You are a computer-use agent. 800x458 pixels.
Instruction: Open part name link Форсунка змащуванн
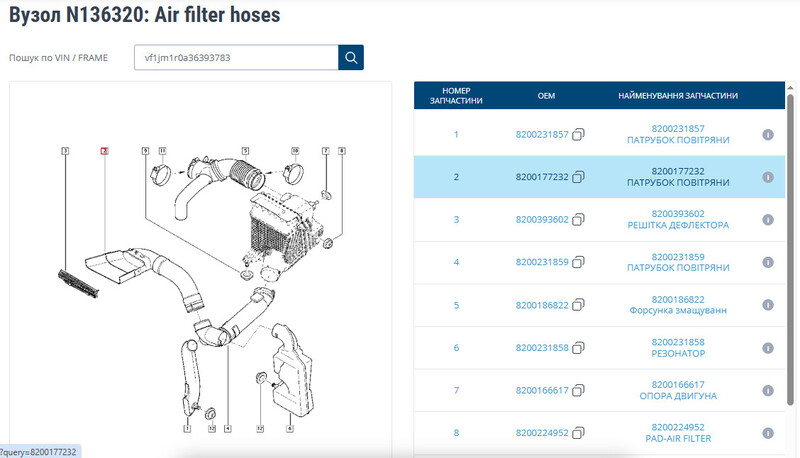pos(677,311)
